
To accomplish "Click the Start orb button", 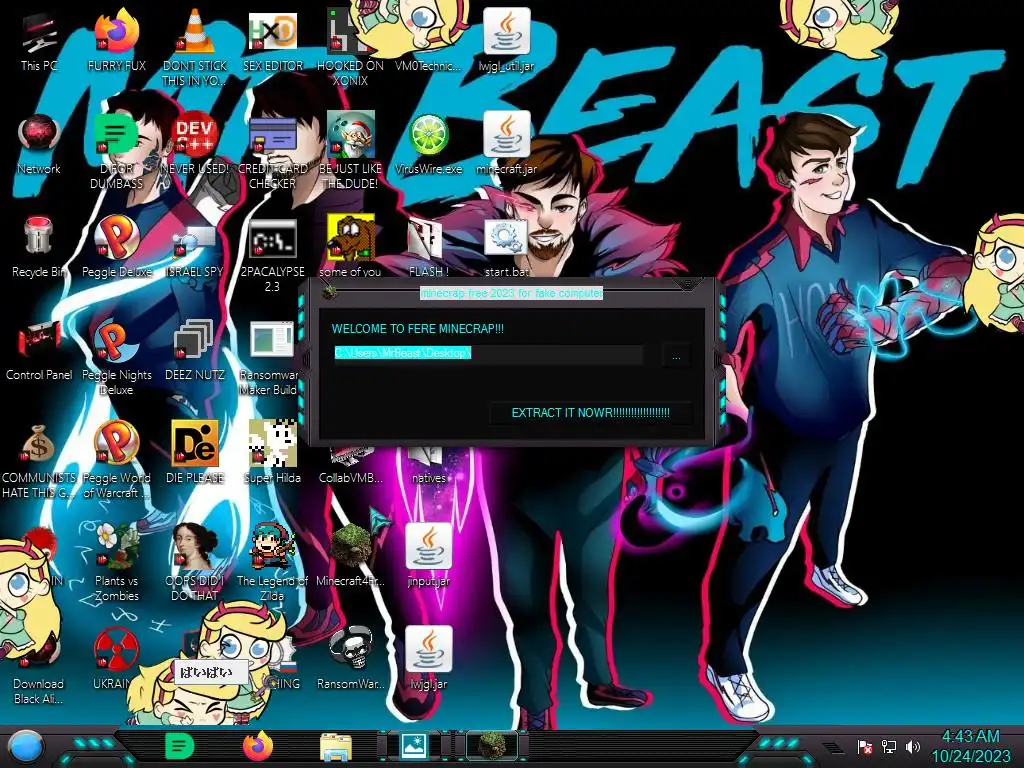I will (x=26, y=746).
